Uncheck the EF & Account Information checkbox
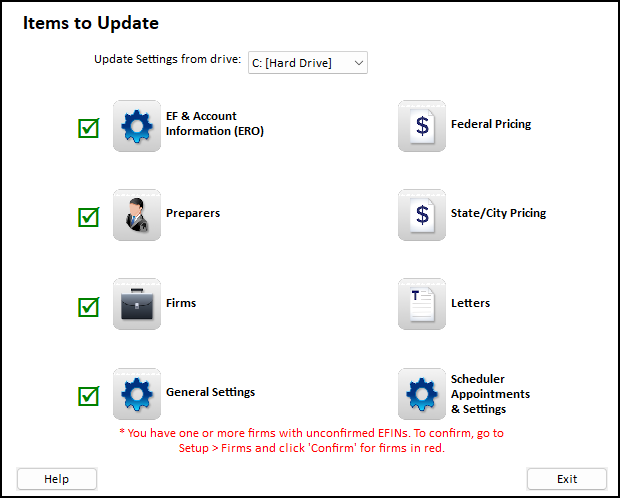The width and height of the screenshot is (620, 498). [89, 128]
